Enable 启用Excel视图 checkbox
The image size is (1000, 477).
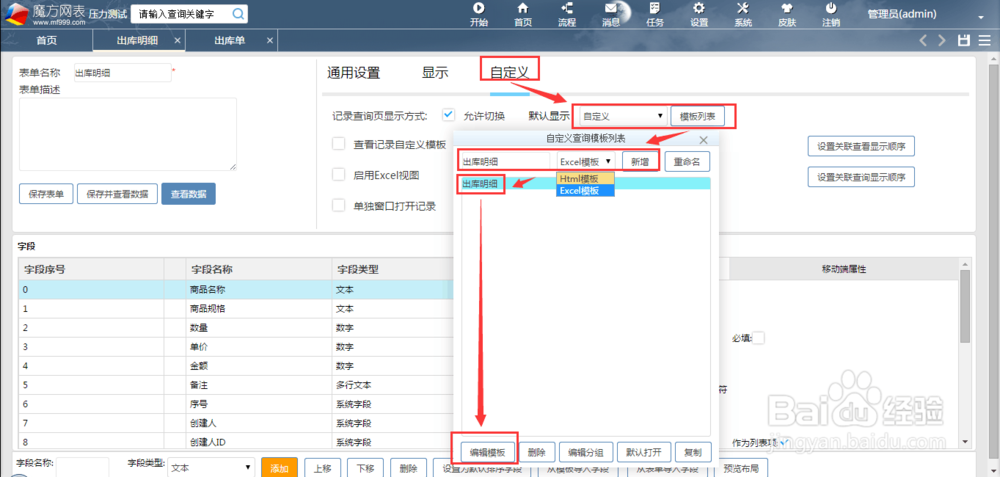click(339, 175)
